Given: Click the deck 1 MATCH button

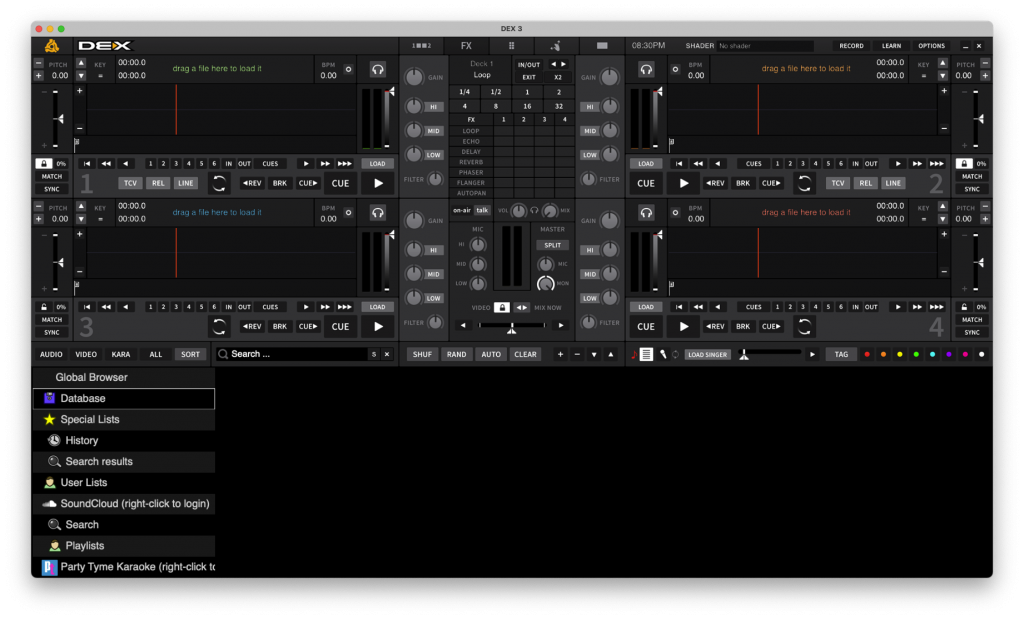Looking at the screenshot, I should point(52,177).
